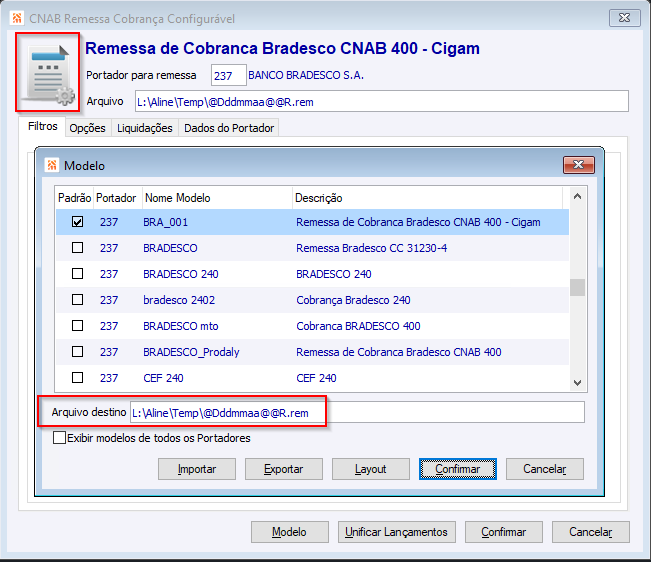Click the Cigam logo in main title bar
The image size is (651, 562).
(17, 18)
